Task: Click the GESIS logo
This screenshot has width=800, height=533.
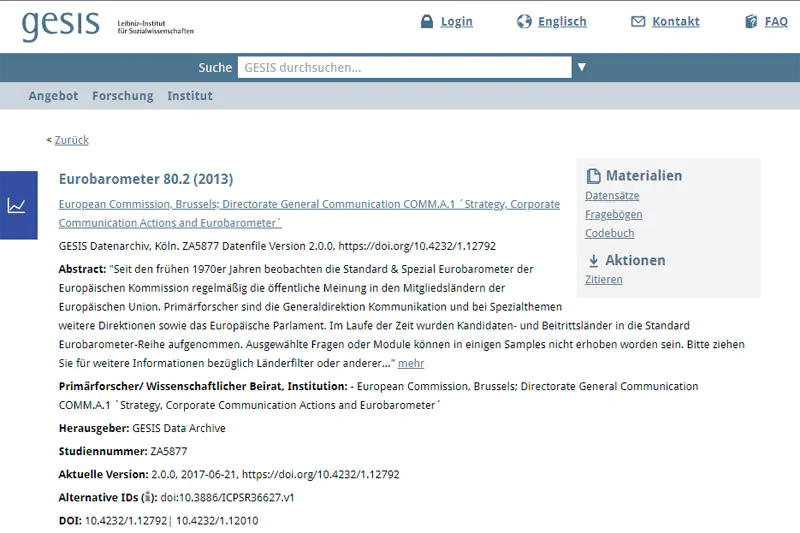Action: pyautogui.click(x=60, y=25)
